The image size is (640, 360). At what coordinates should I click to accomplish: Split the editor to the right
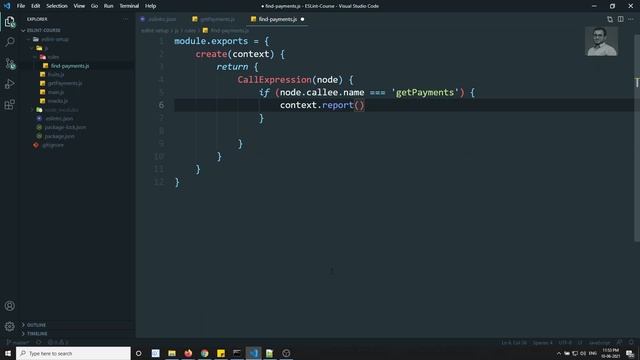click(x=620, y=19)
